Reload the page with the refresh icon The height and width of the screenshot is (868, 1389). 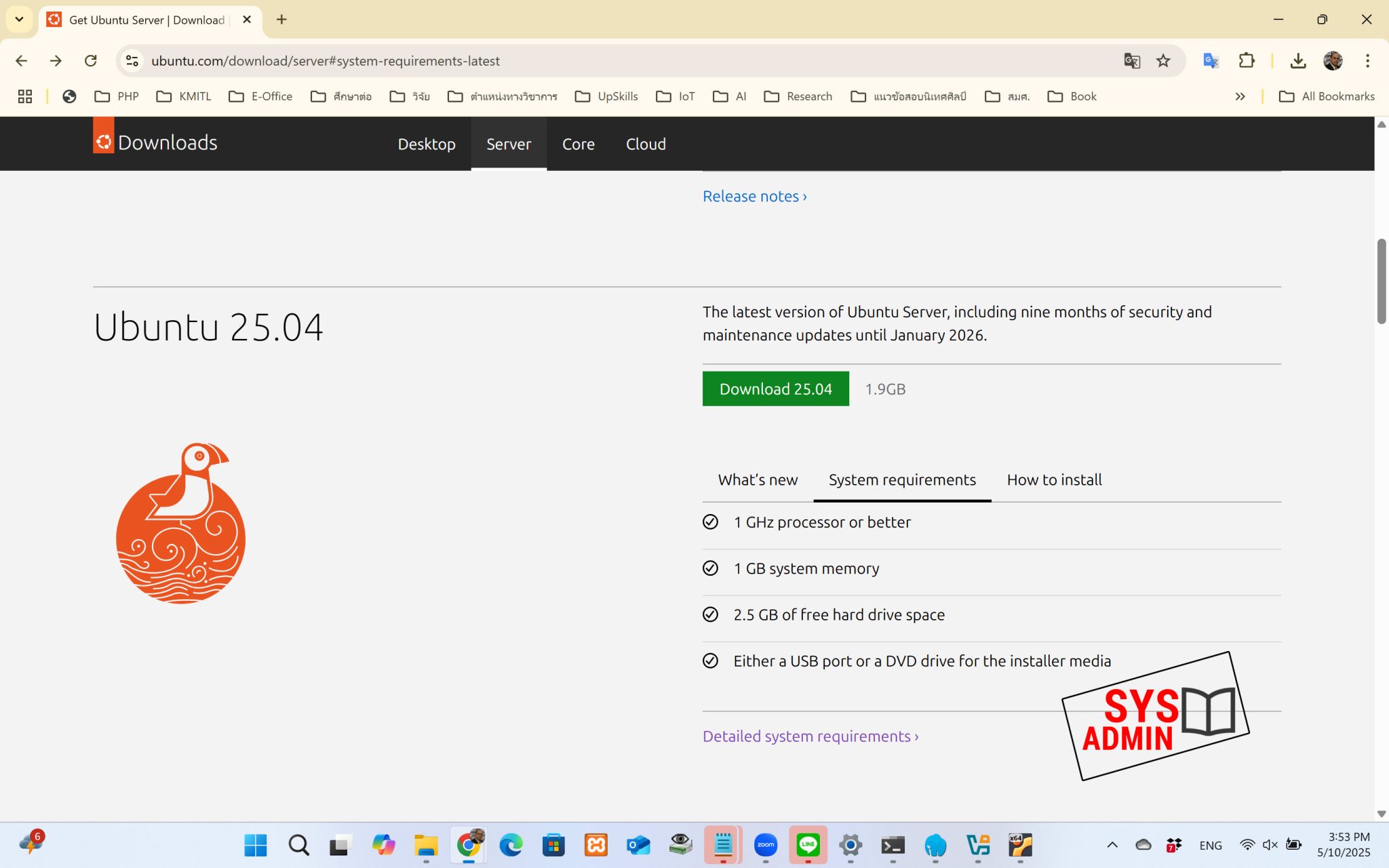91,60
